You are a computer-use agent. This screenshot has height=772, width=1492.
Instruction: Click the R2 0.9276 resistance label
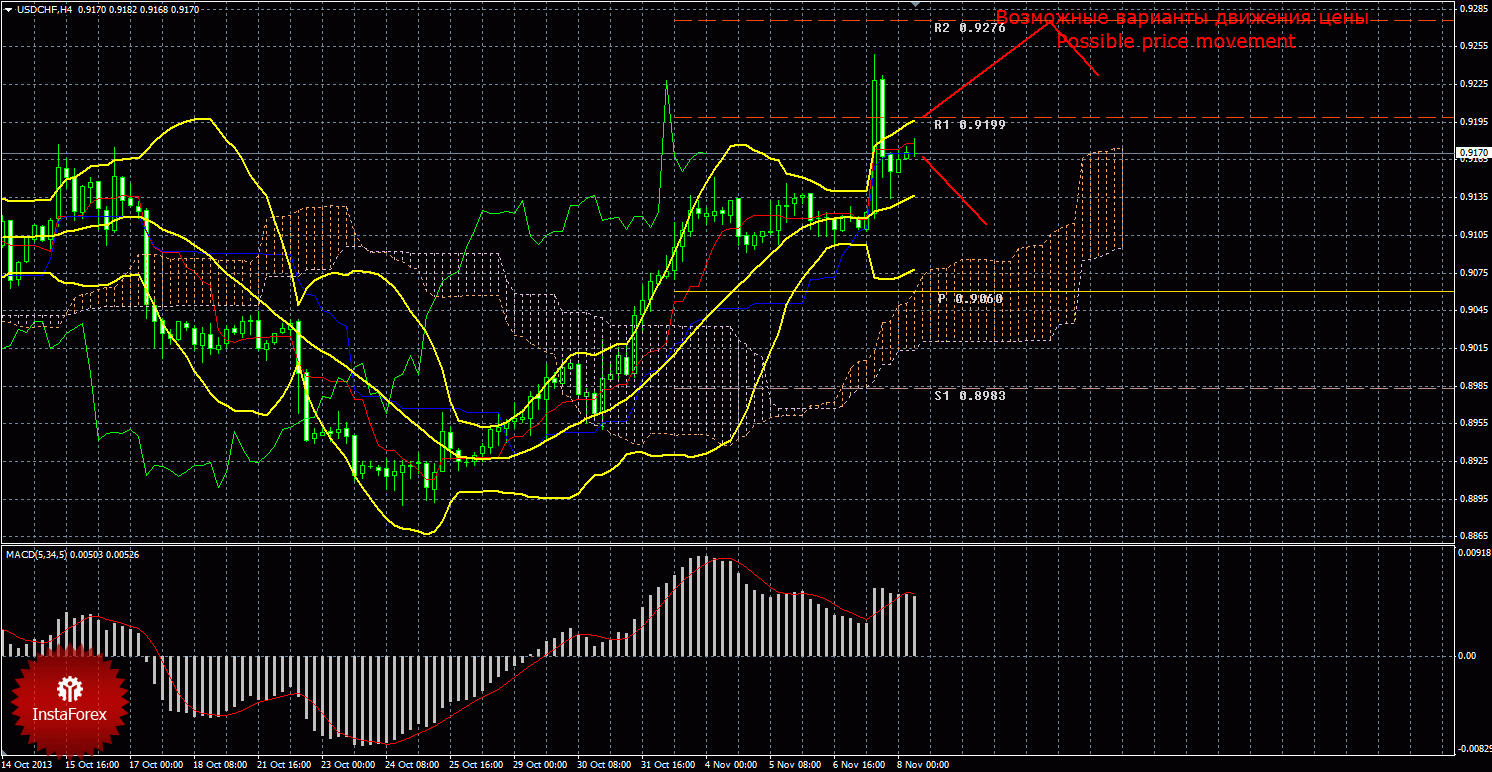[x=969, y=28]
